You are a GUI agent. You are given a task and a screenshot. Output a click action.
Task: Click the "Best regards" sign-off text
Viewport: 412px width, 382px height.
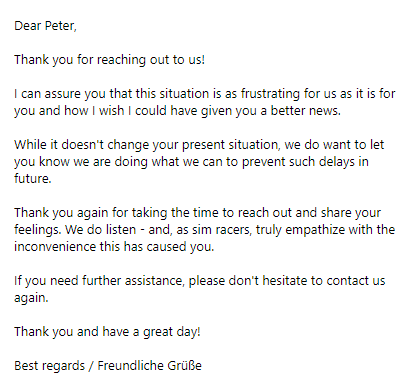pos(49,366)
